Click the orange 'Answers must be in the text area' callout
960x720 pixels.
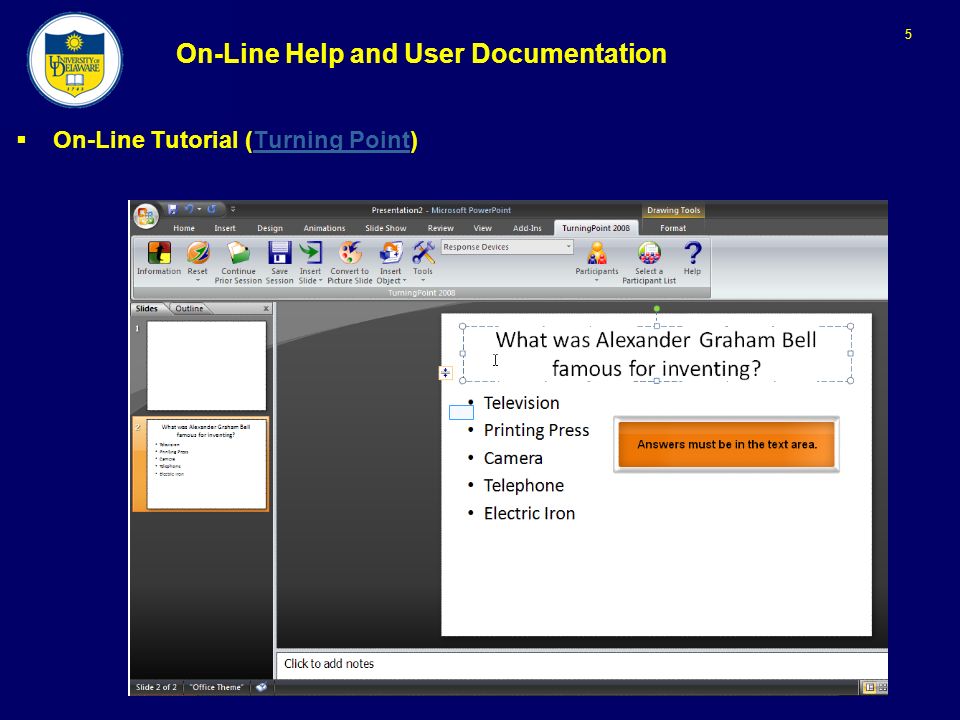tap(727, 444)
